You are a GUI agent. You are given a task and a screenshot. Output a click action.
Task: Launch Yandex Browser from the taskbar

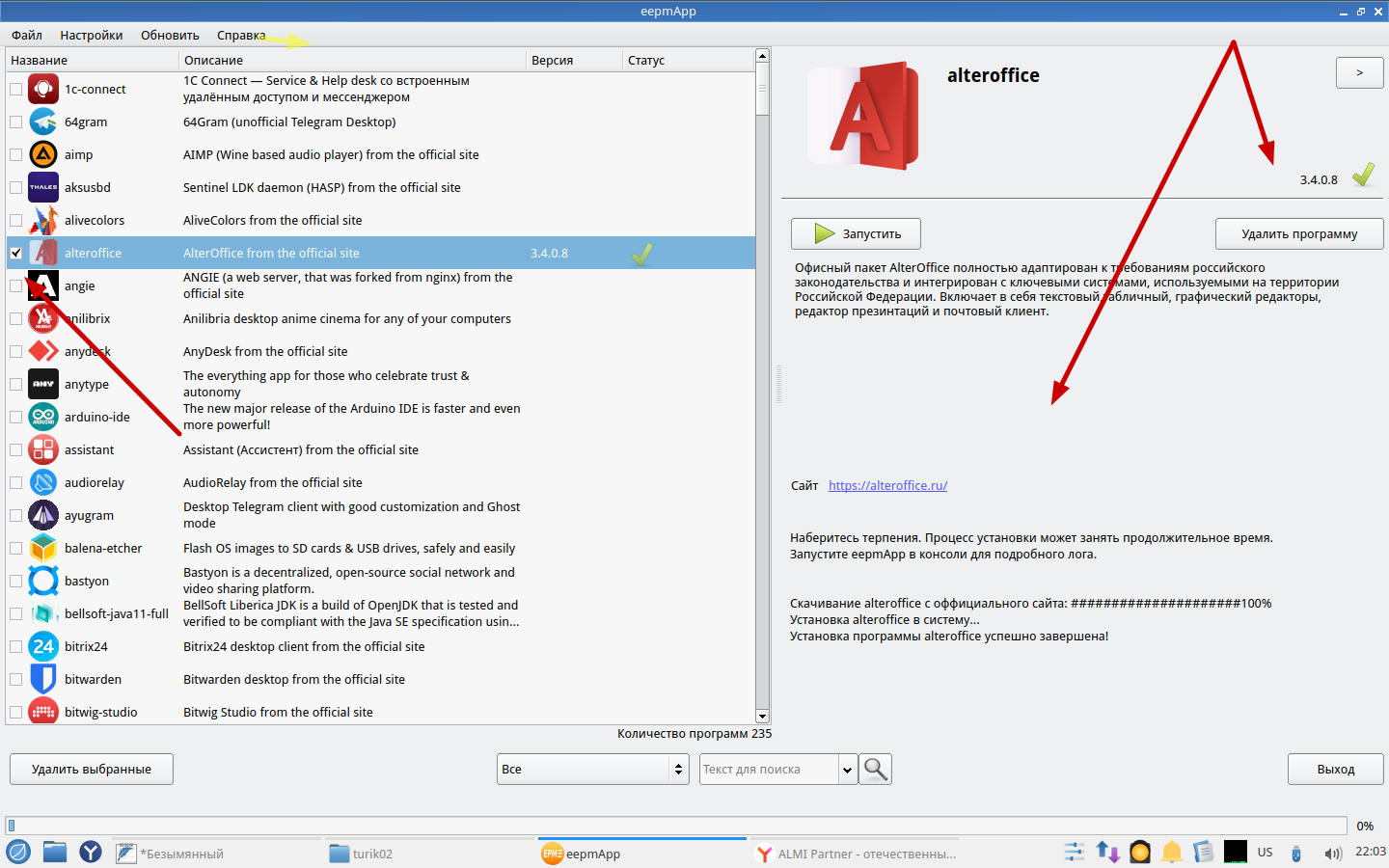point(91,852)
